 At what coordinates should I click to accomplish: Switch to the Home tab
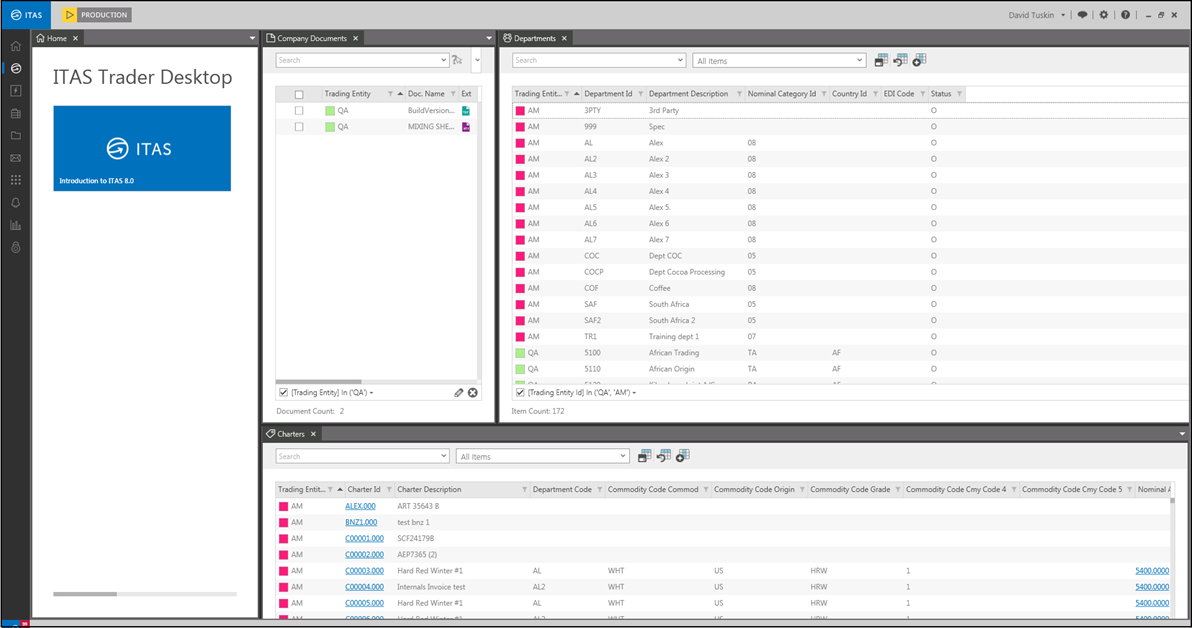pyautogui.click(x=57, y=38)
